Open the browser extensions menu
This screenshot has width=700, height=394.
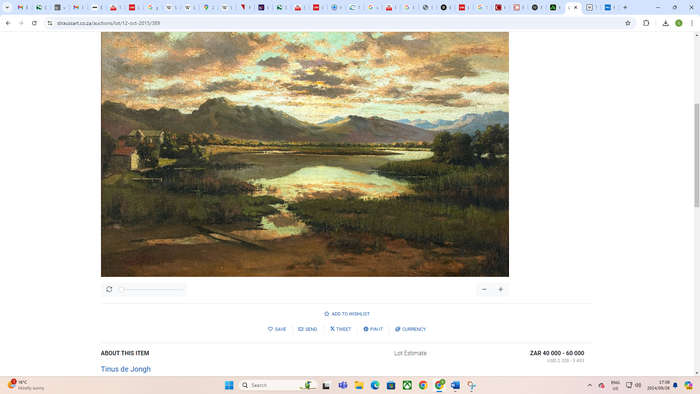click(x=646, y=23)
